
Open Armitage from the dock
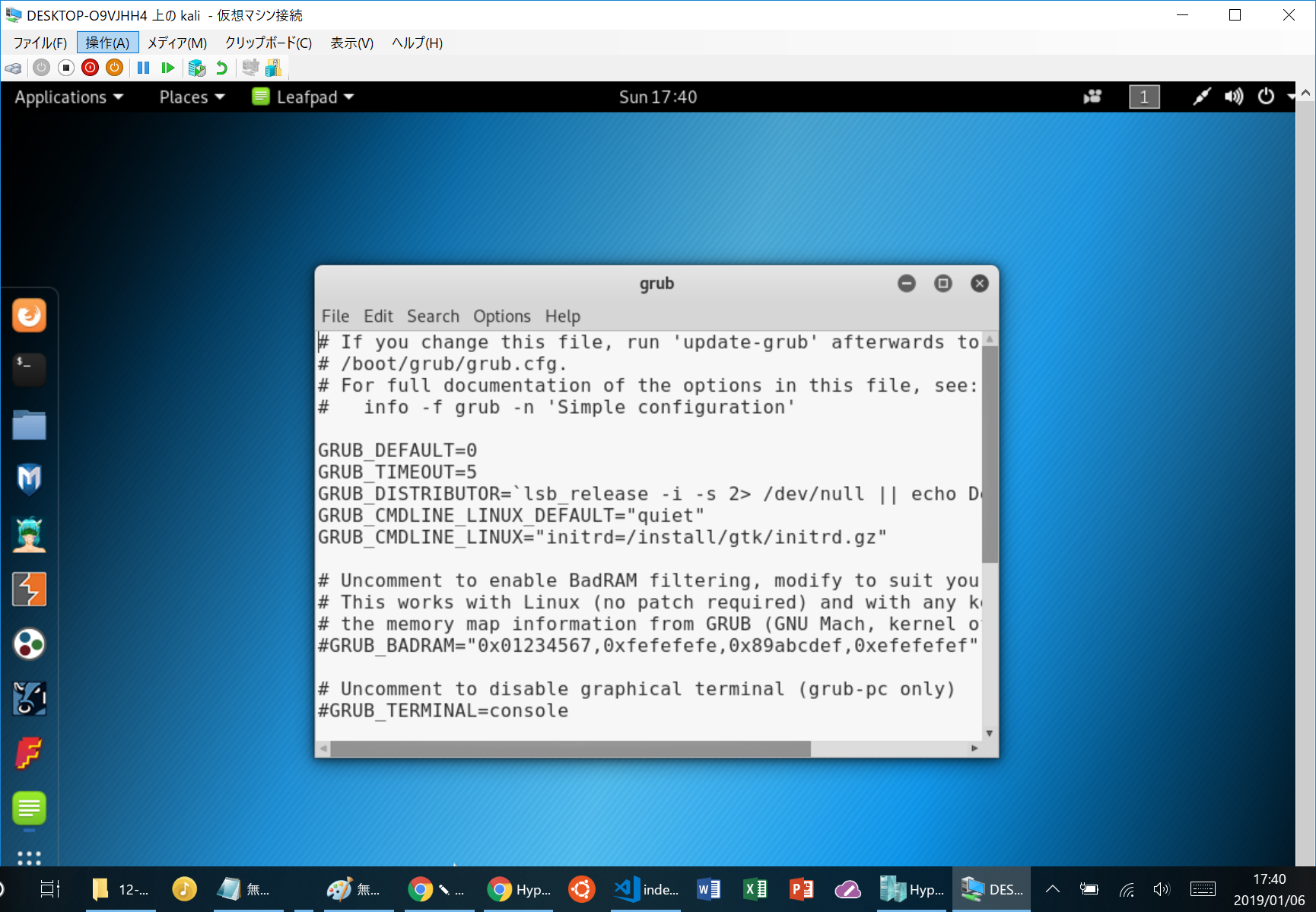(29, 535)
